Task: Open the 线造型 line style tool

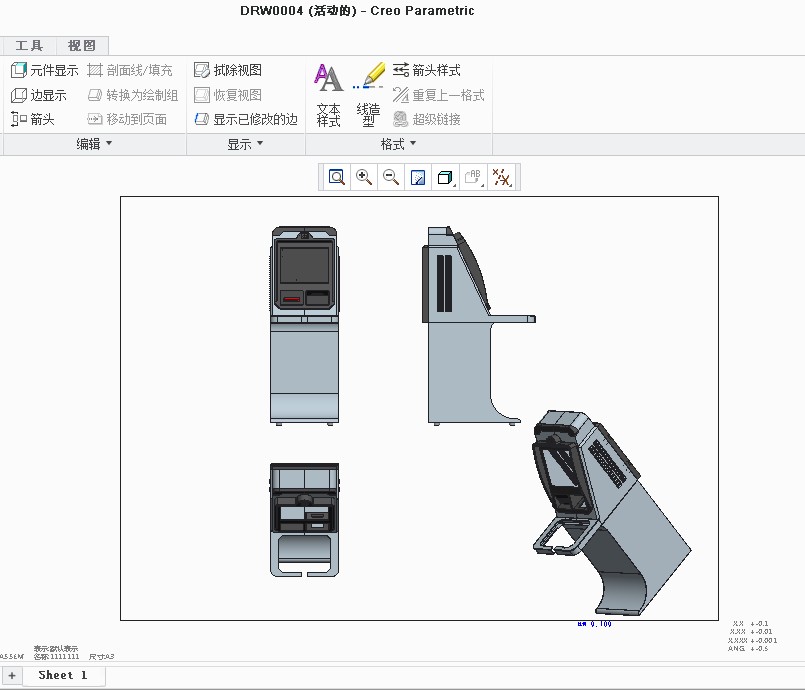Action: tap(369, 95)
